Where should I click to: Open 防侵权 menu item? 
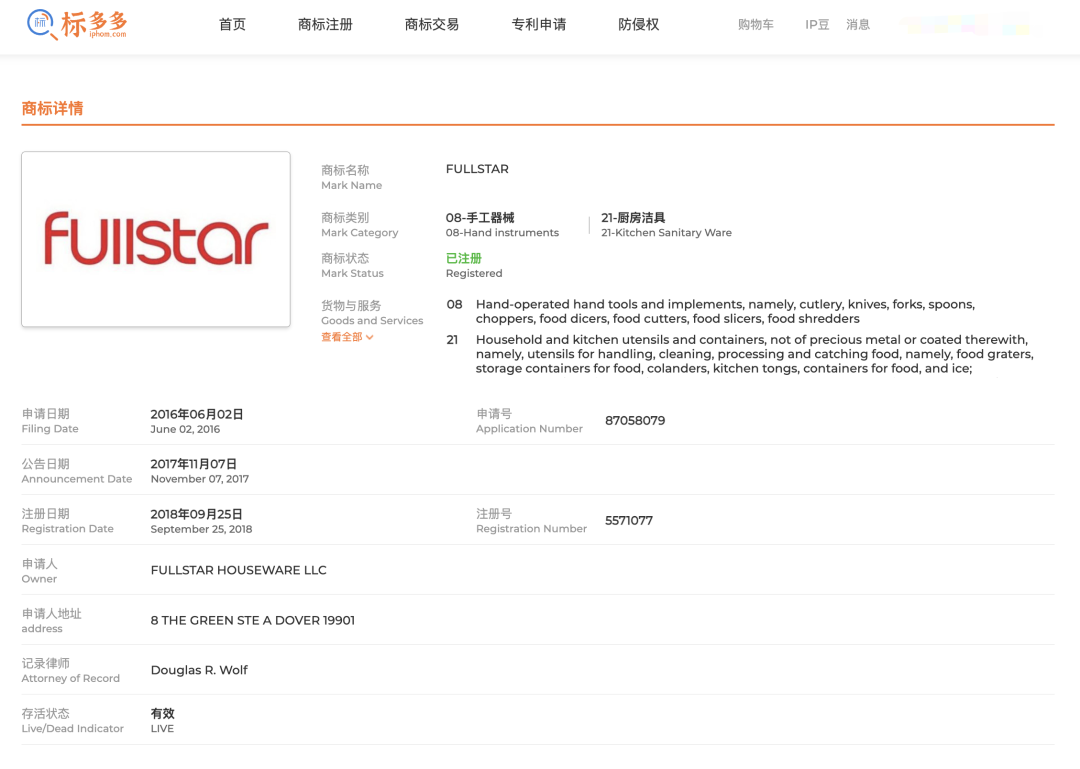coord(638,25)
